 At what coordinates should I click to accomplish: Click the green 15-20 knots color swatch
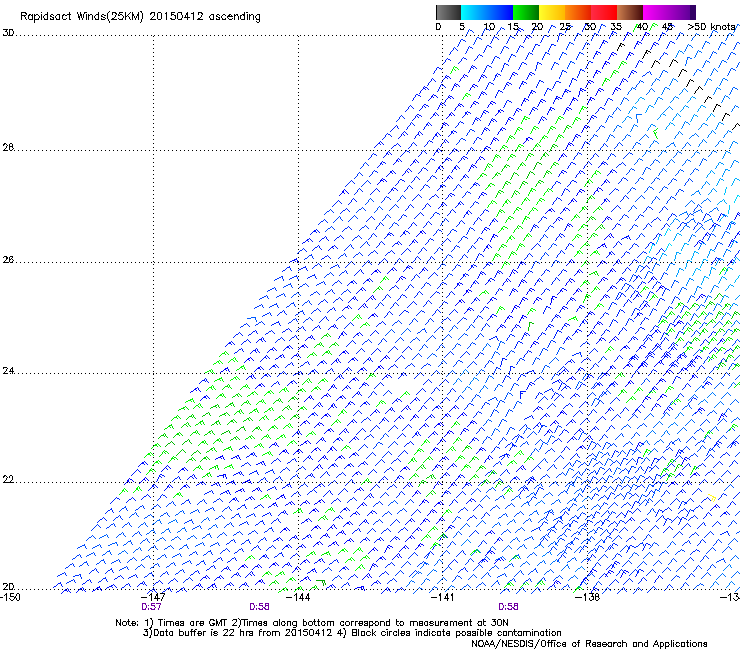[x=526, y=12]
